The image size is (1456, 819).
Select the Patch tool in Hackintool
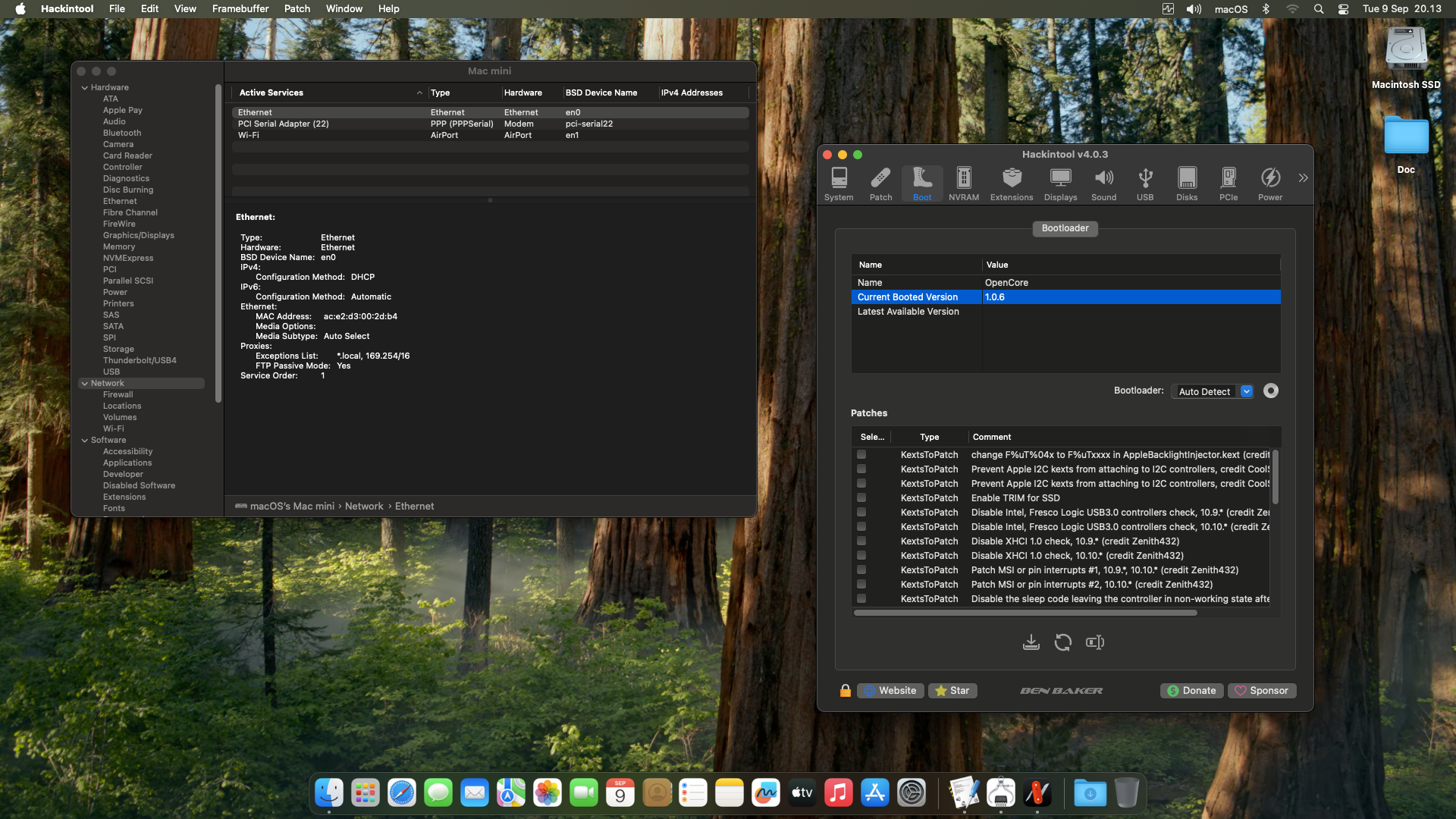pos(880,184)
